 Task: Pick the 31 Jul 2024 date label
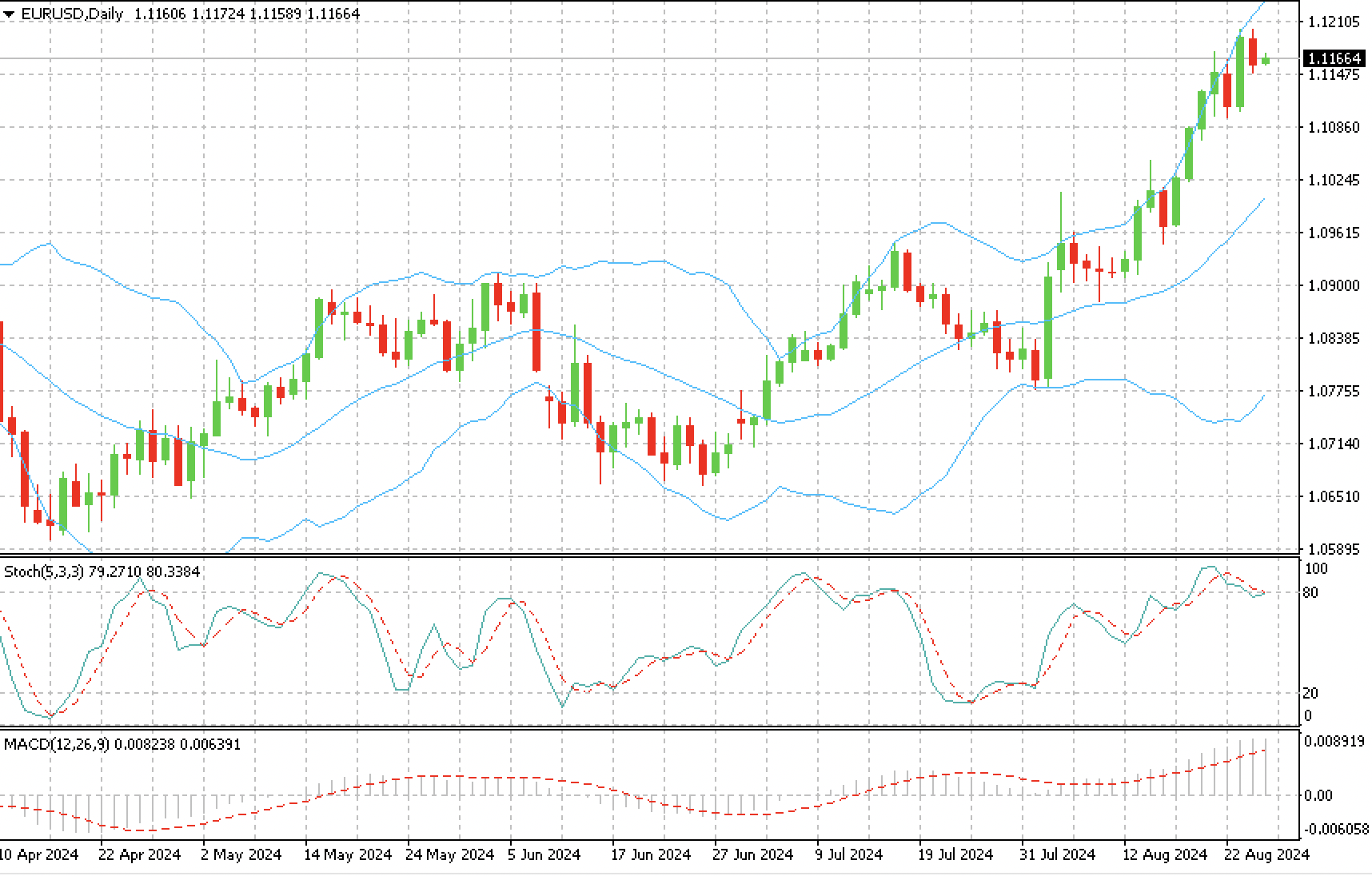click(x=1058, y=854)
